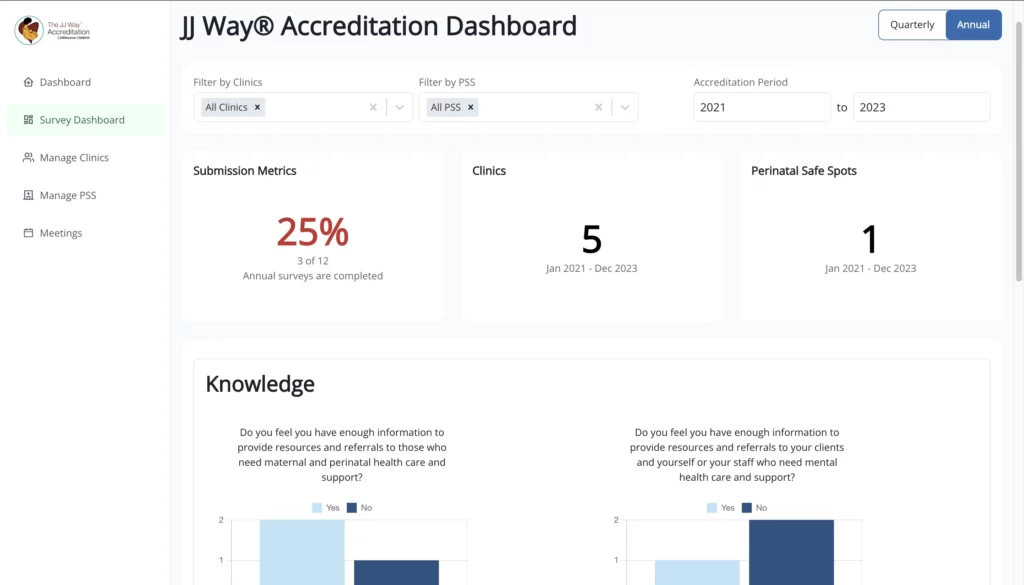Open the Dashboard page from sidebar
This screenshot has height=585, width=1024.
pyautogui.click(x=85, y=82)
